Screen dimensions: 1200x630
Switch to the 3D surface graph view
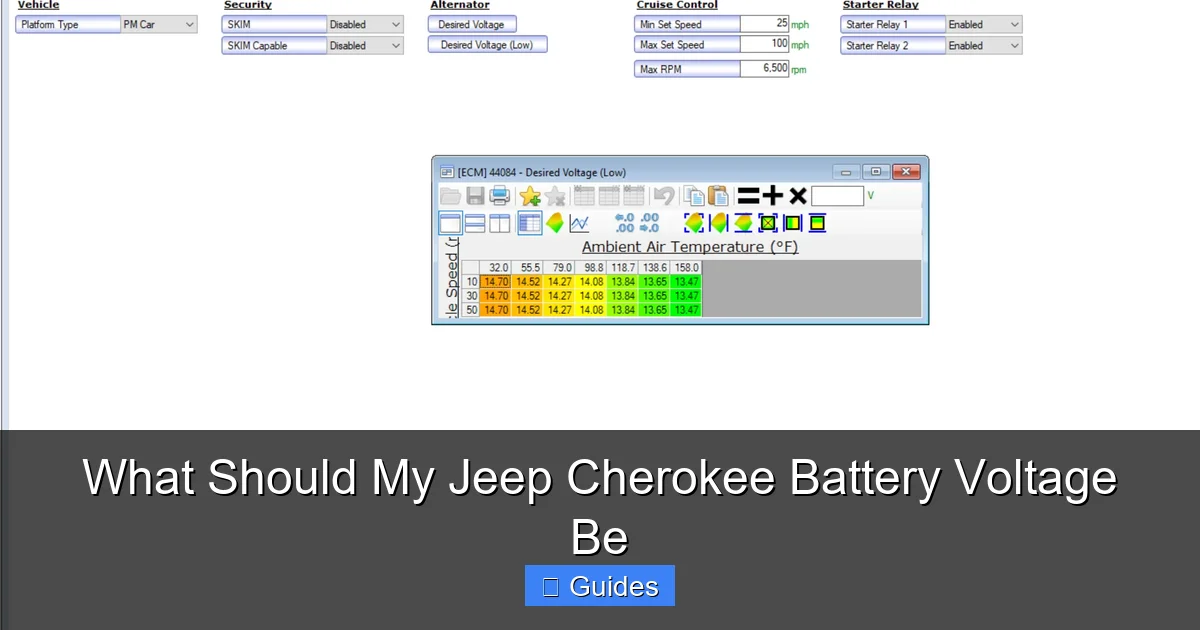click(x=556, y=222)
